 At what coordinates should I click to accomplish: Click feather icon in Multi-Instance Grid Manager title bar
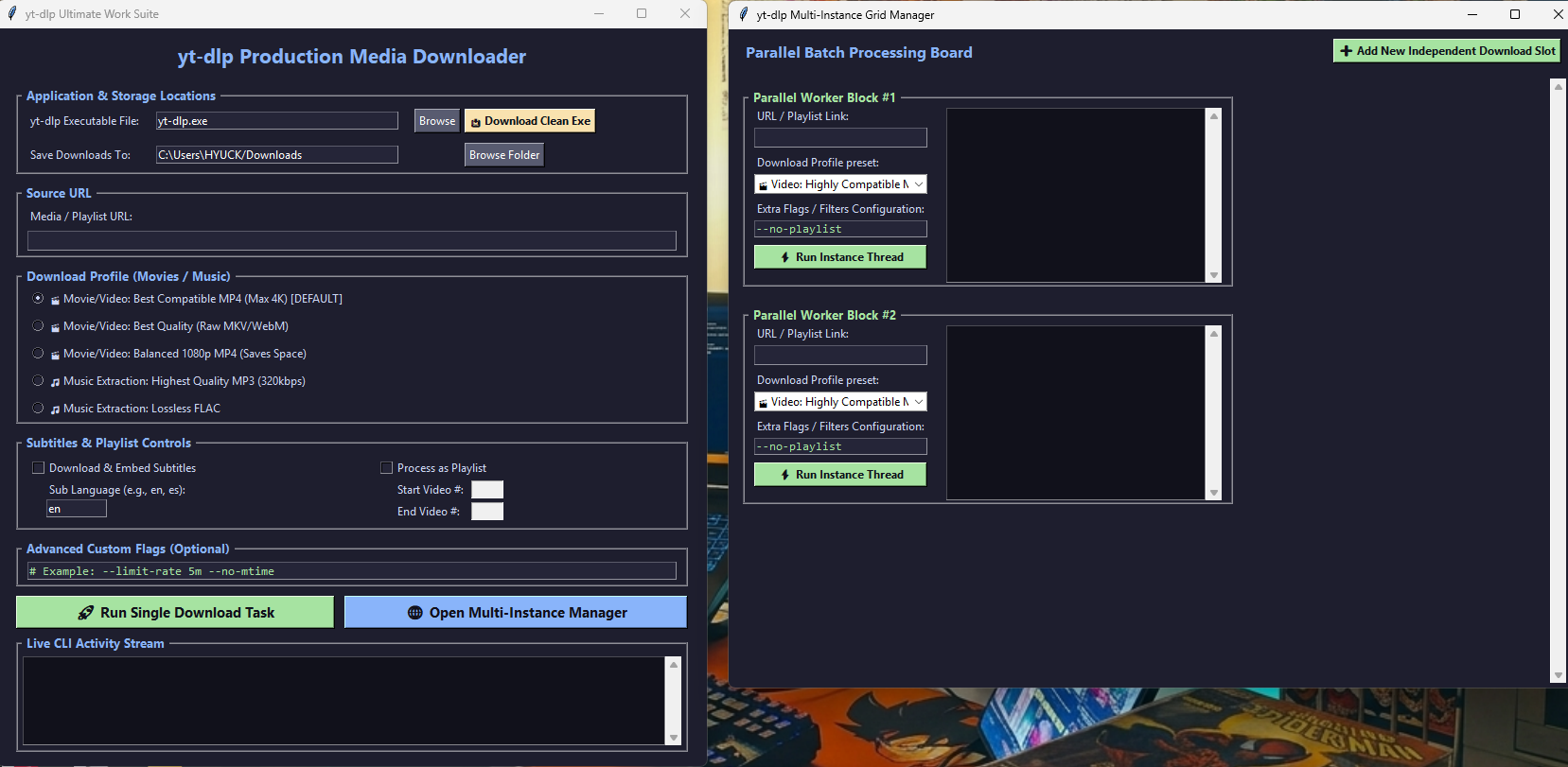click(x=744, y=14)
